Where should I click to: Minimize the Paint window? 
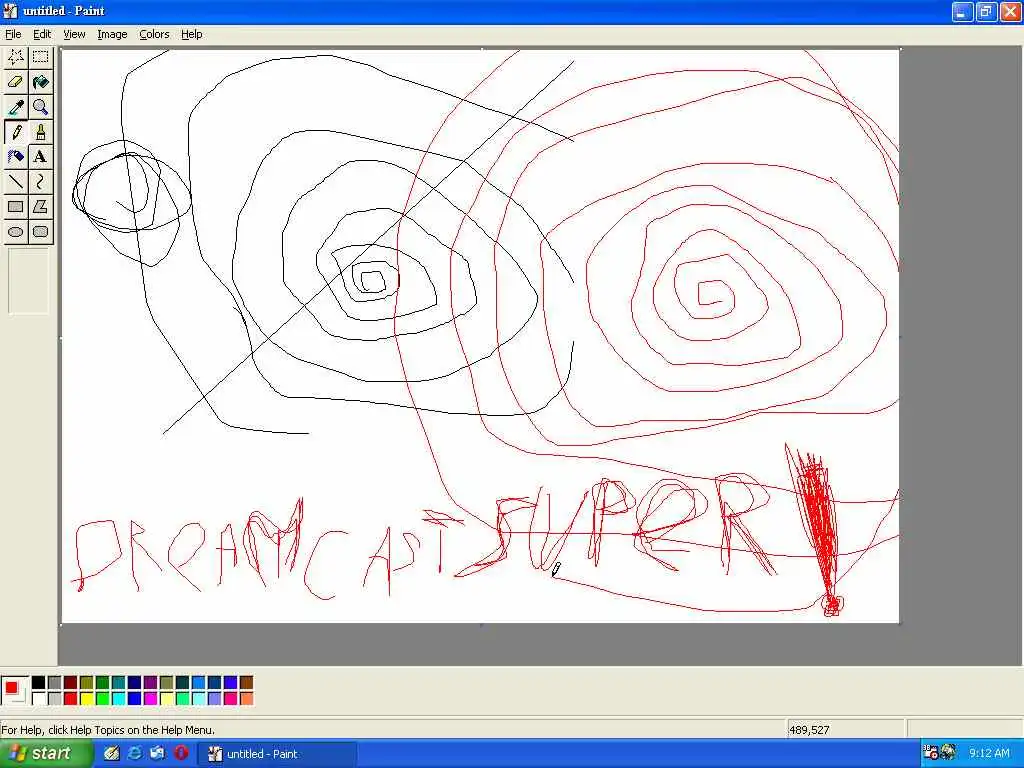[963, 11]
